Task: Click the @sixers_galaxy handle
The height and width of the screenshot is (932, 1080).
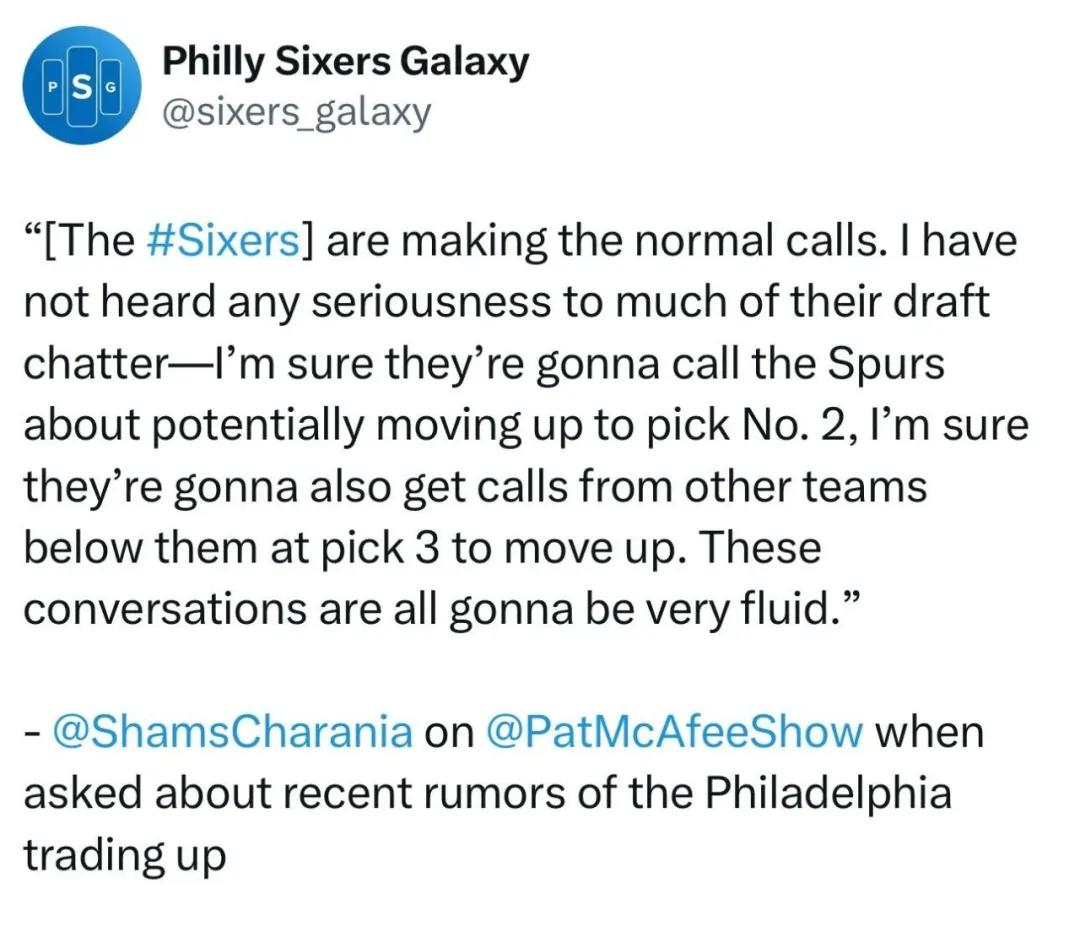Action: click(297, 112)
